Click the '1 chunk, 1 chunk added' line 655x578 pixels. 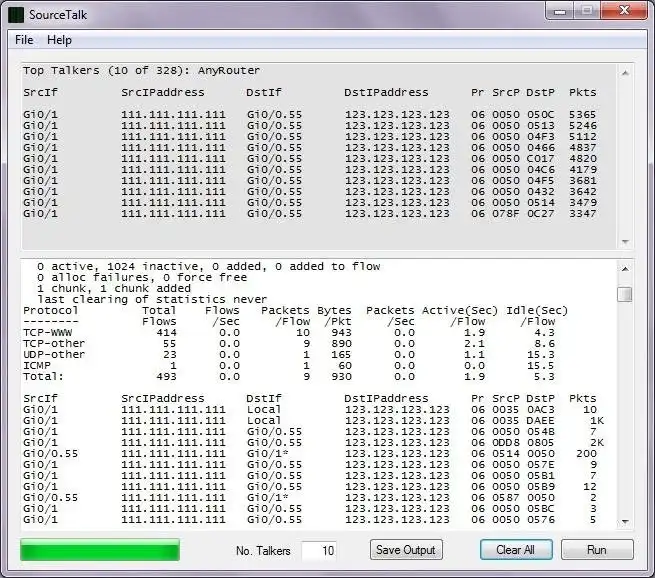point(114,288)
